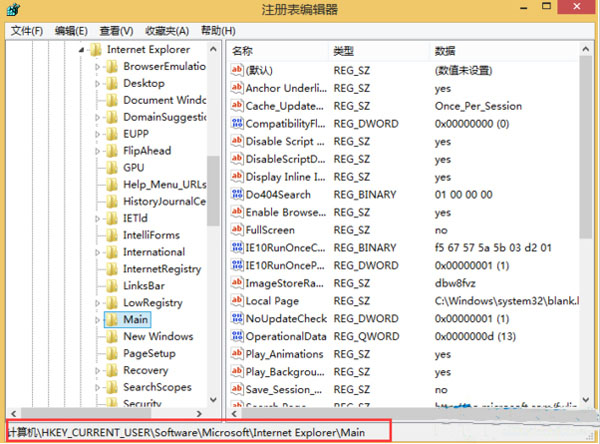The height and width of the screenshot is (444, 600).
Task: Click string icon of FullScreen value
Action: click(x=237, y=230)
